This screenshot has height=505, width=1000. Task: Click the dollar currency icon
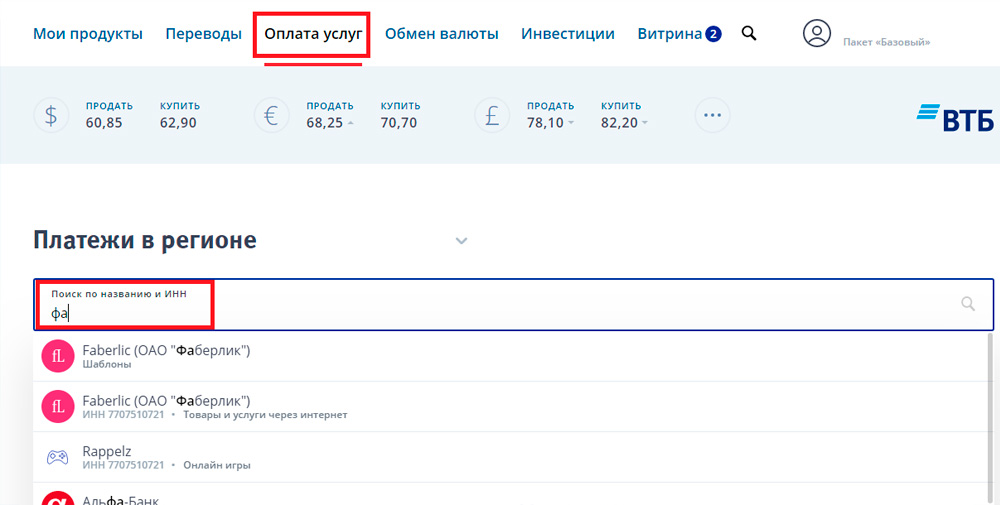point(51,115)
